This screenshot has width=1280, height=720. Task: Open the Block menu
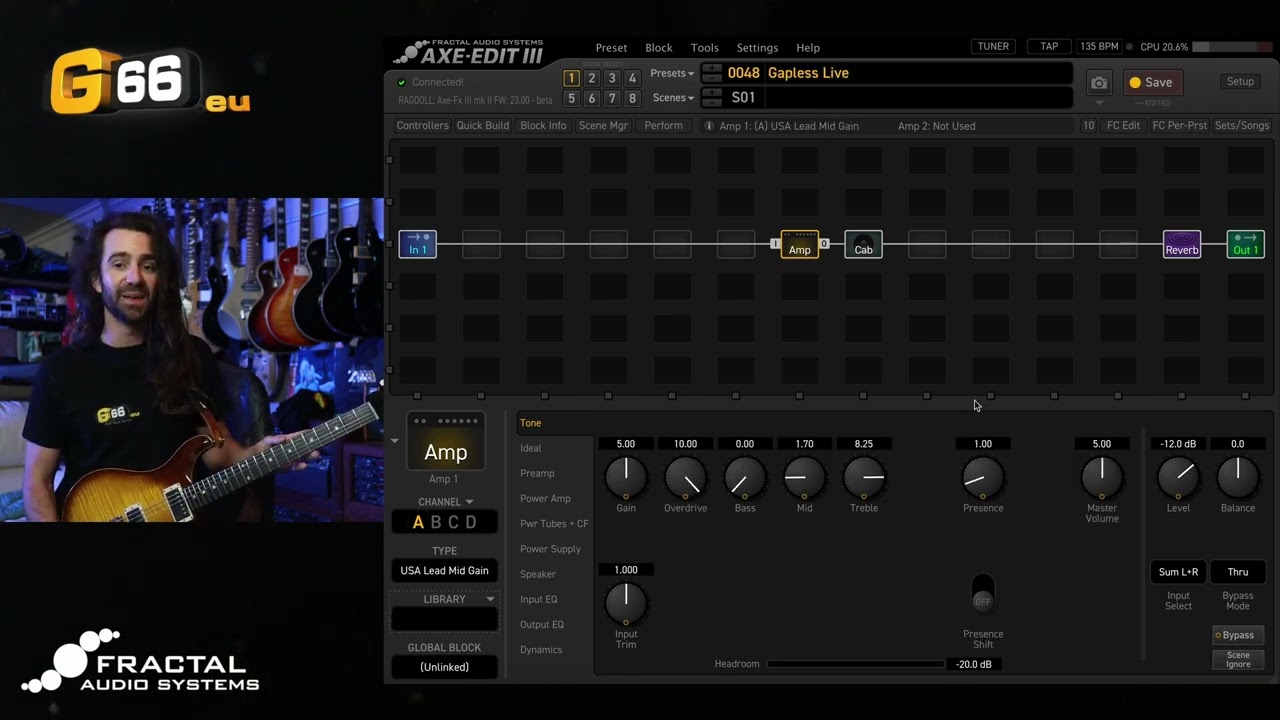coord(659,48)
